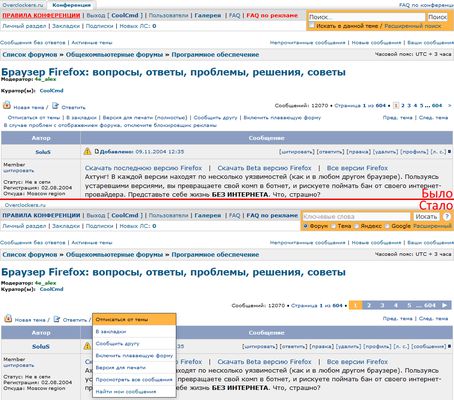454x400 pixels.
Task: Choose 'Включить плавающую форму' in the dropdown menu
Action: point(134,356)
